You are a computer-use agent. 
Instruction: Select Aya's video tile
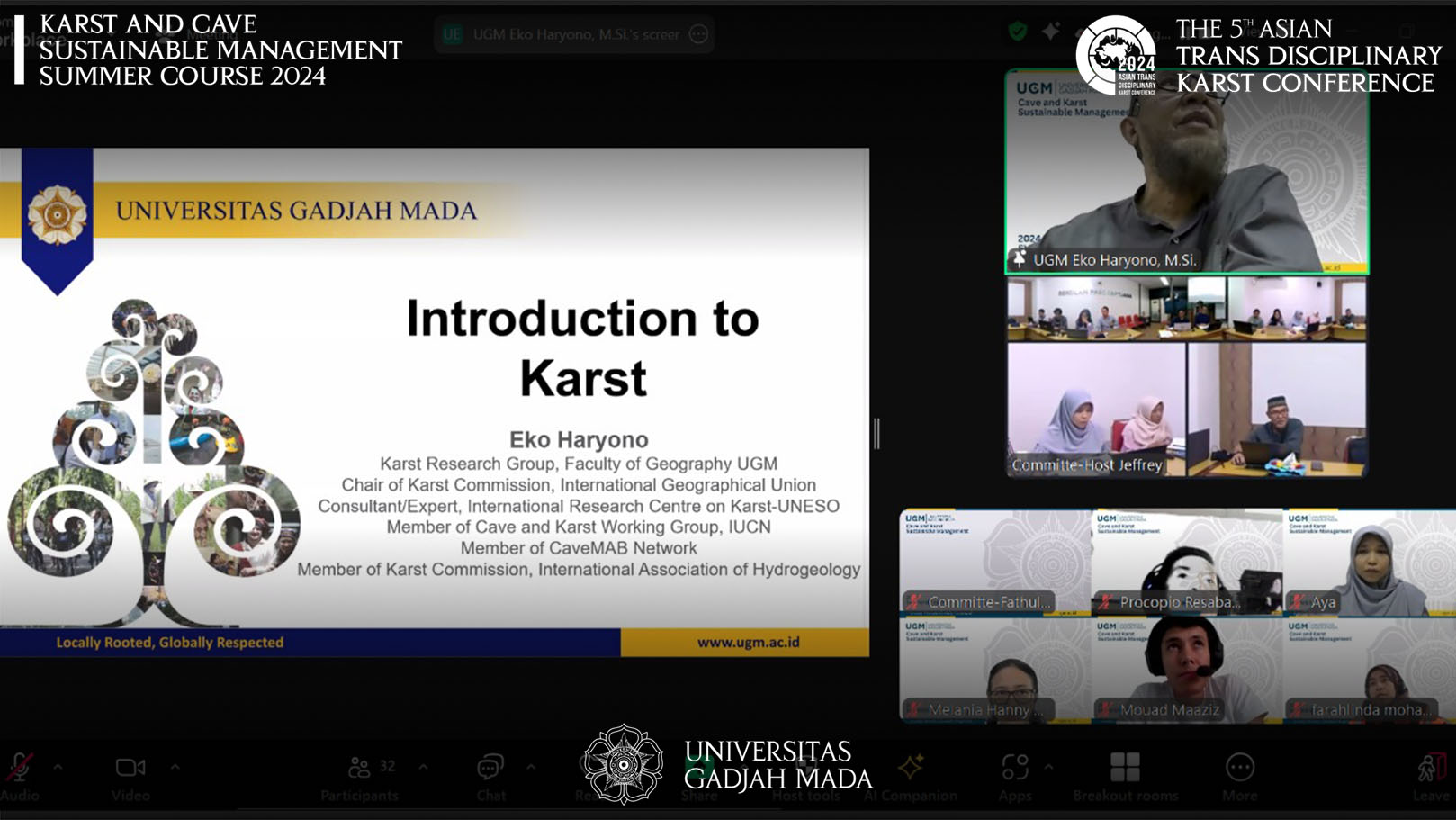click(1371, 563)
